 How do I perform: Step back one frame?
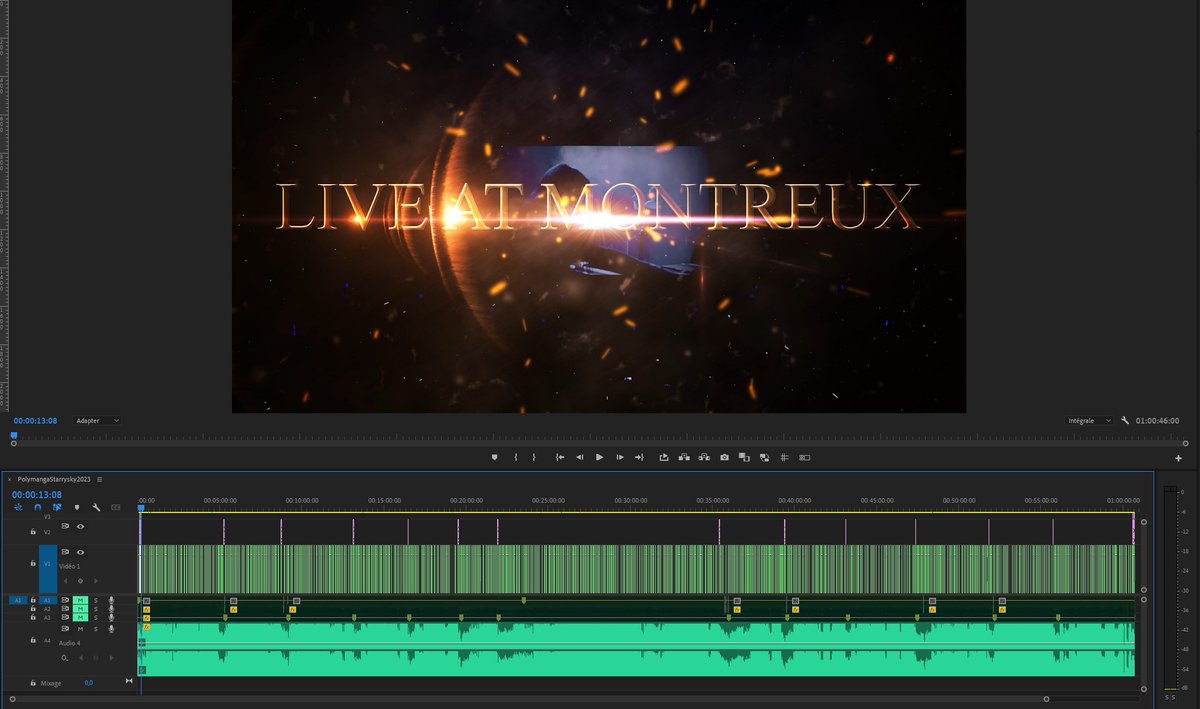579,457
